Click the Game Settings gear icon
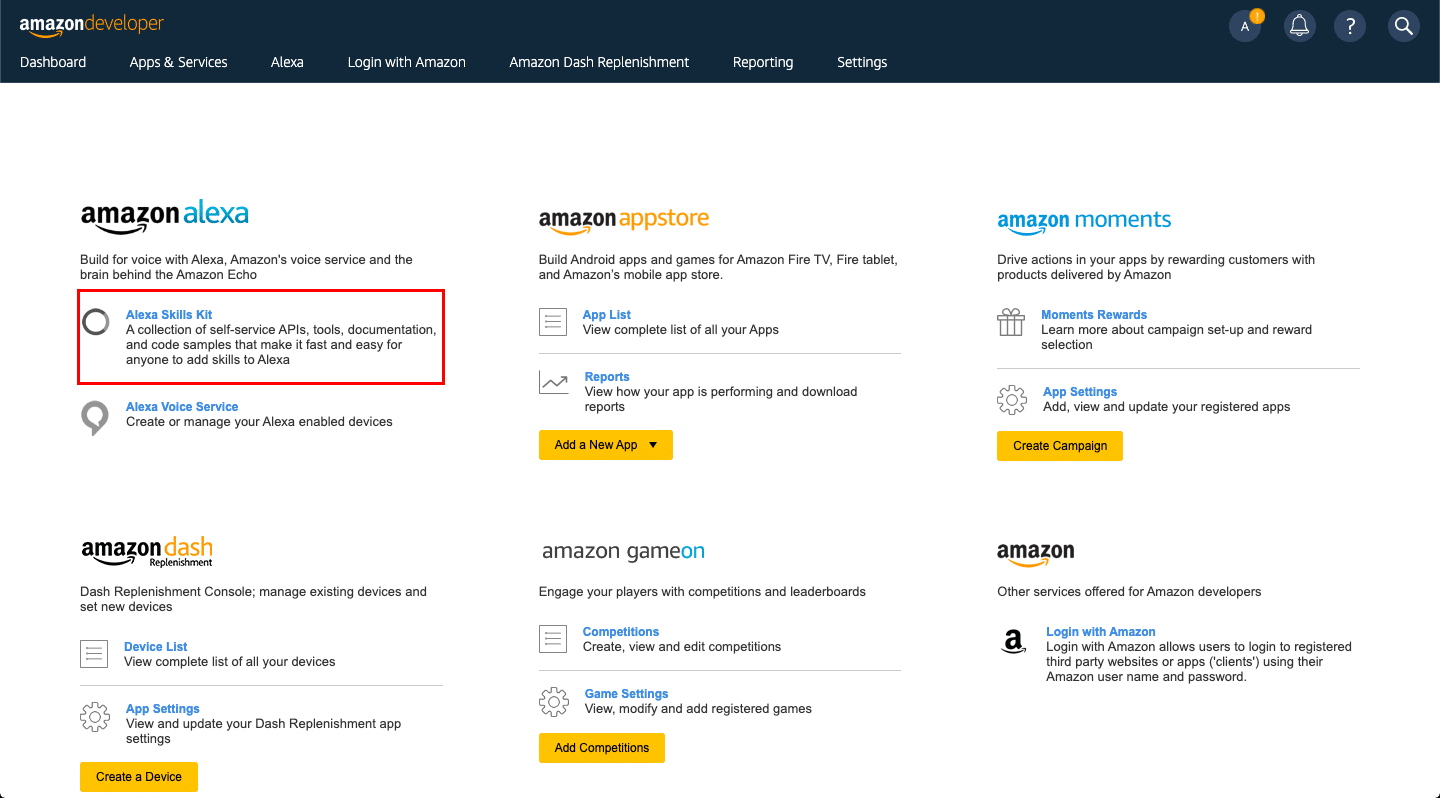 point(554,701)
